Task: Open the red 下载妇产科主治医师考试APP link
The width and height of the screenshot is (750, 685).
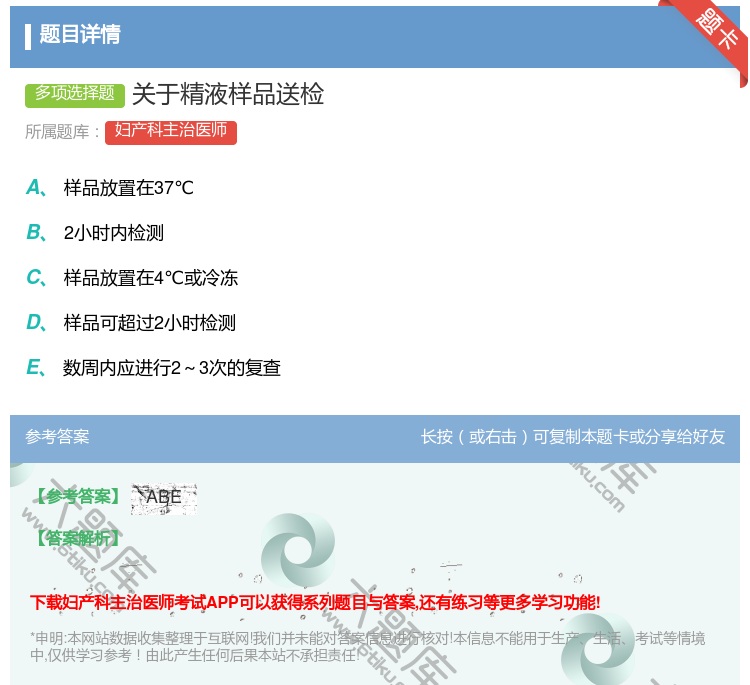Action: [x=315, y=602]
